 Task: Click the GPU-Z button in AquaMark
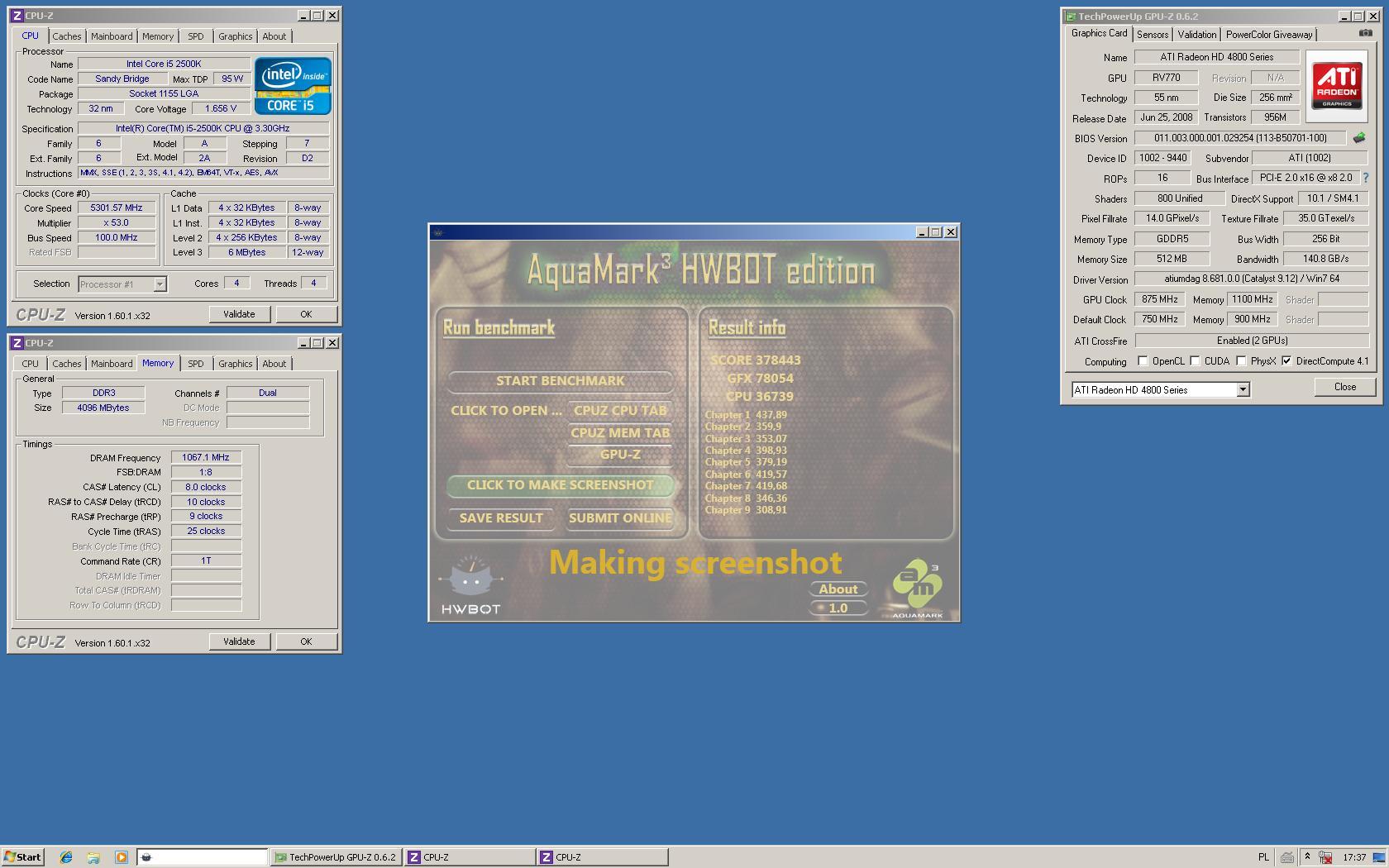pyautogui.click(x=620, y=455)
